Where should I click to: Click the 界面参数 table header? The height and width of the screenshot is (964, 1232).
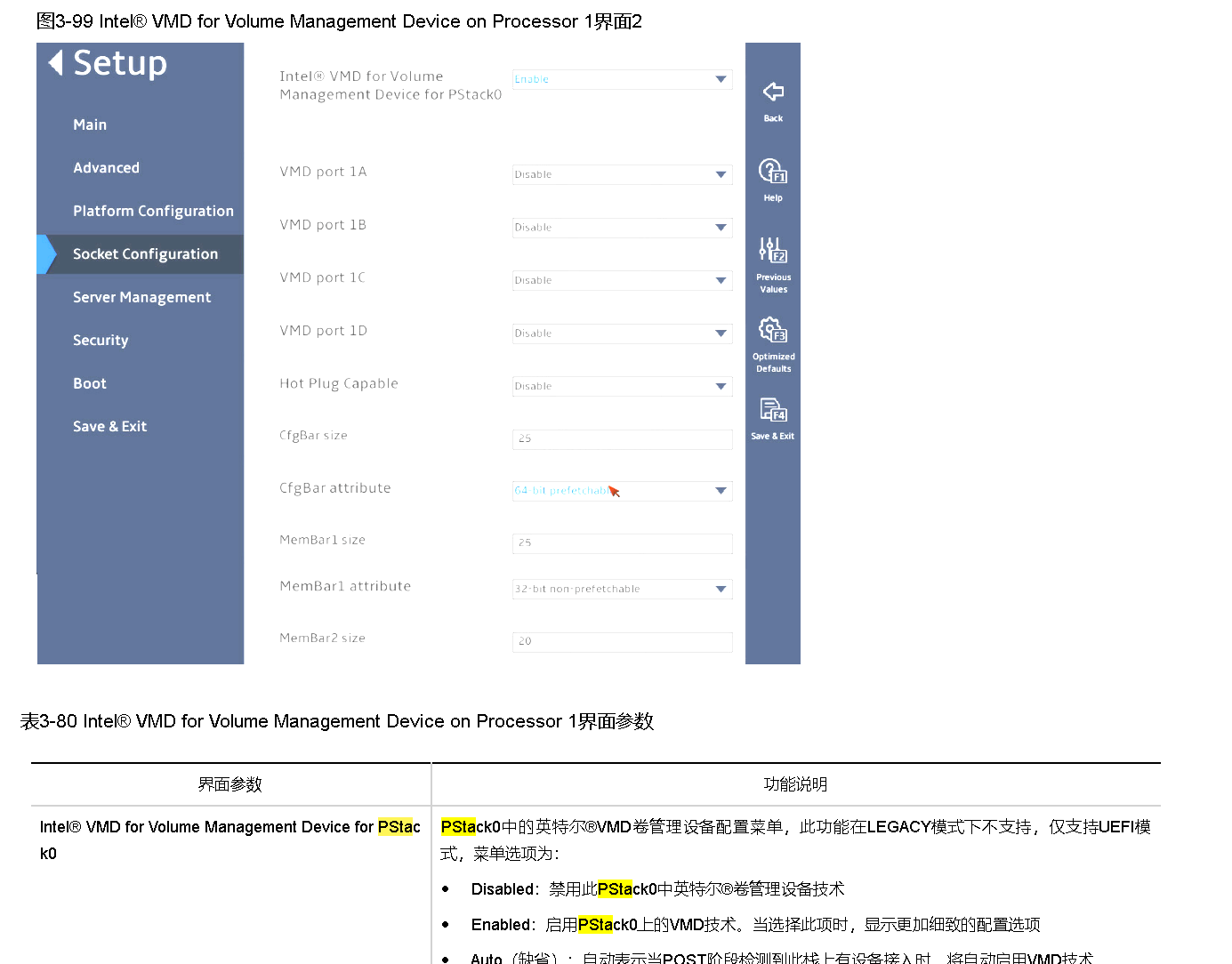click(x=229, y=784)
